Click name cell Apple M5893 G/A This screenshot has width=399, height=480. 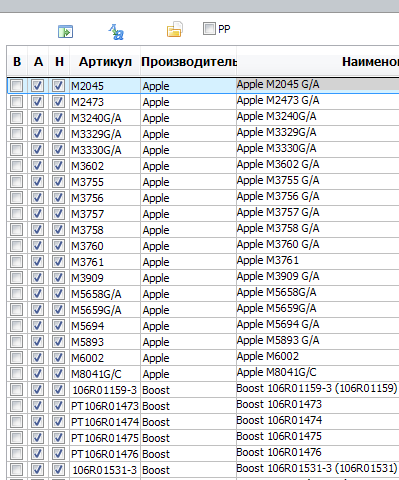pyautogui.click(x=318, y=341)
